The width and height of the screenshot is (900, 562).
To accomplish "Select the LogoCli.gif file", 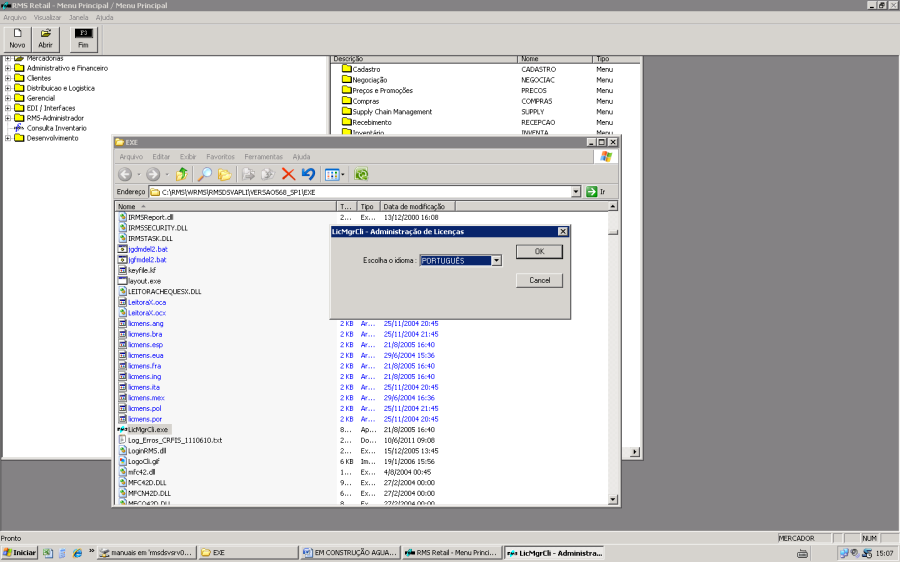I will 143,462.
